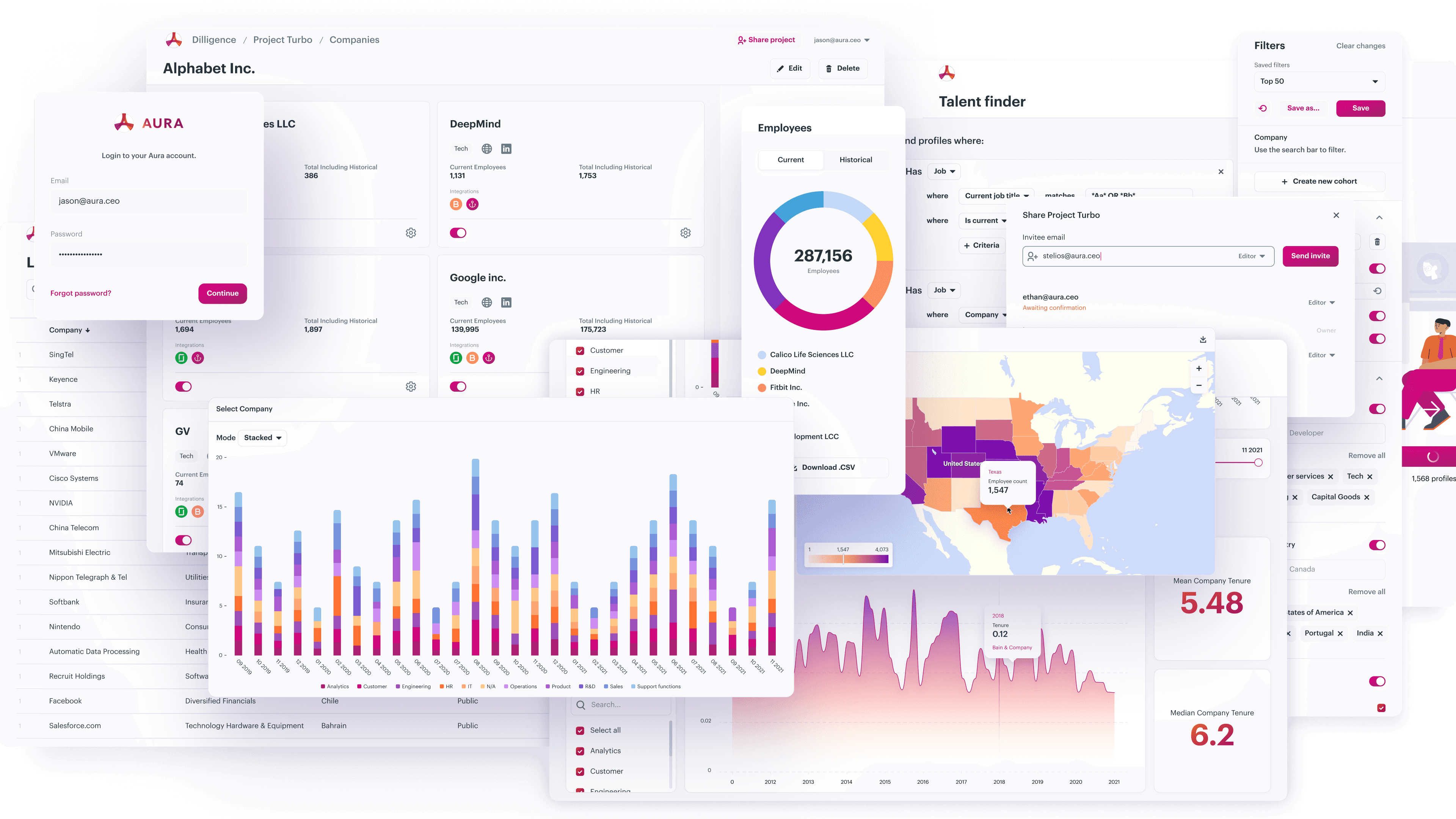Click the Talent finder Aura logo
The width and height of the screenshot is (1456, 819).
tap(947, 73)
